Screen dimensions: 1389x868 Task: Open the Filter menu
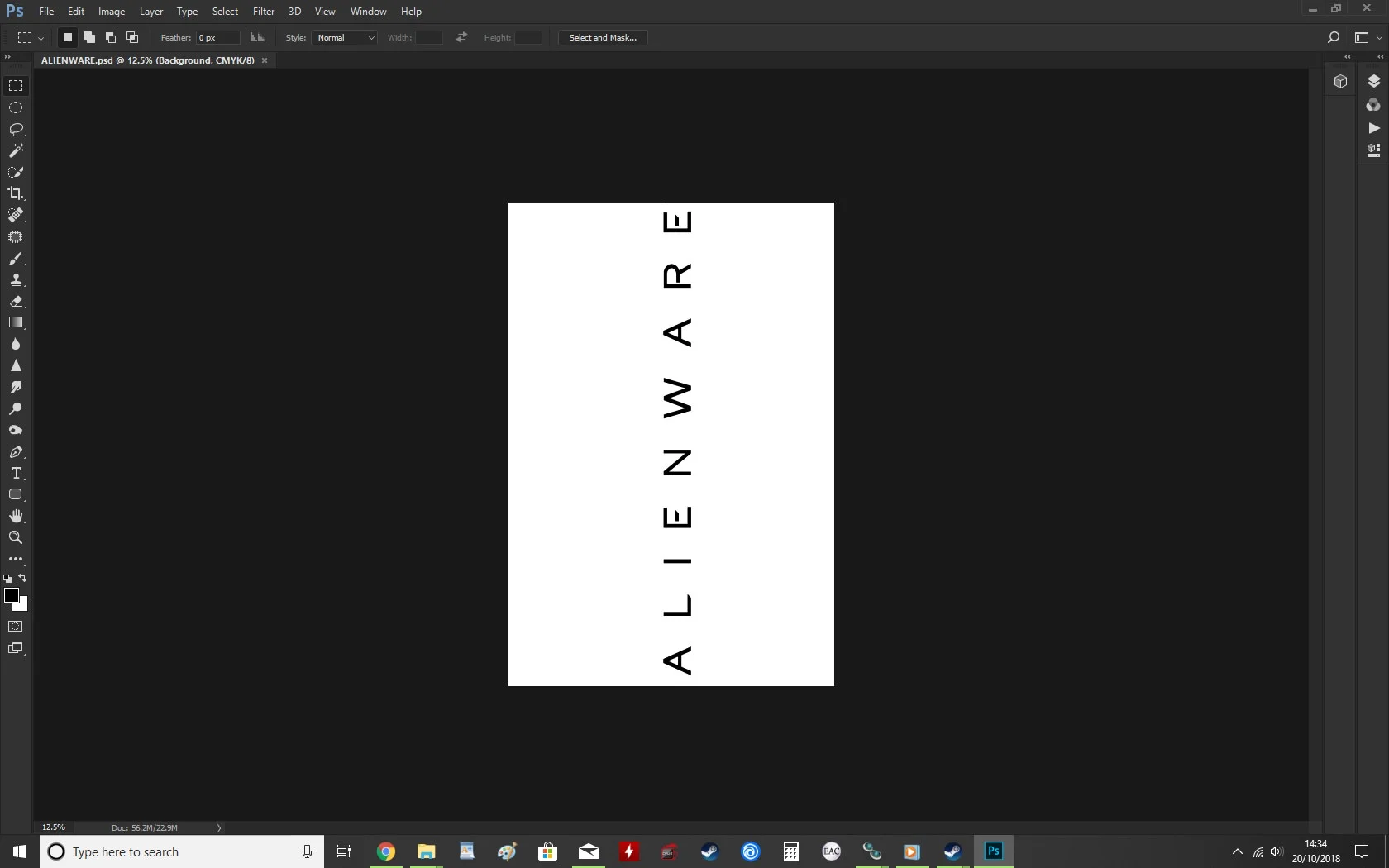click(x=264, y=12)
